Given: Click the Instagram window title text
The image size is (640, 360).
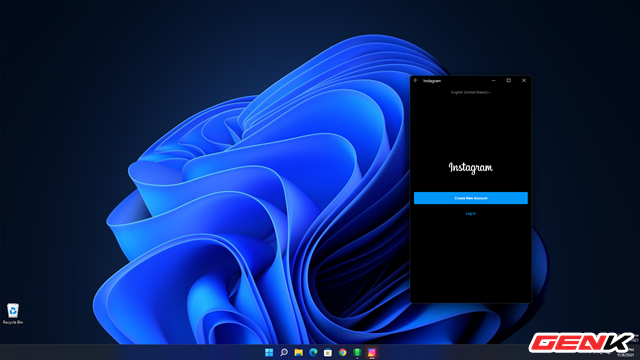Looking at the screenshot, I should pos(432,81).
